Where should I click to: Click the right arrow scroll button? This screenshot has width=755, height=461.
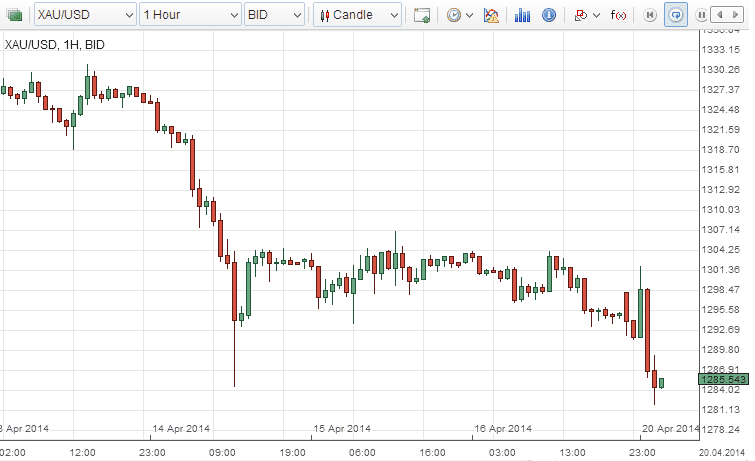pos(735,15)
